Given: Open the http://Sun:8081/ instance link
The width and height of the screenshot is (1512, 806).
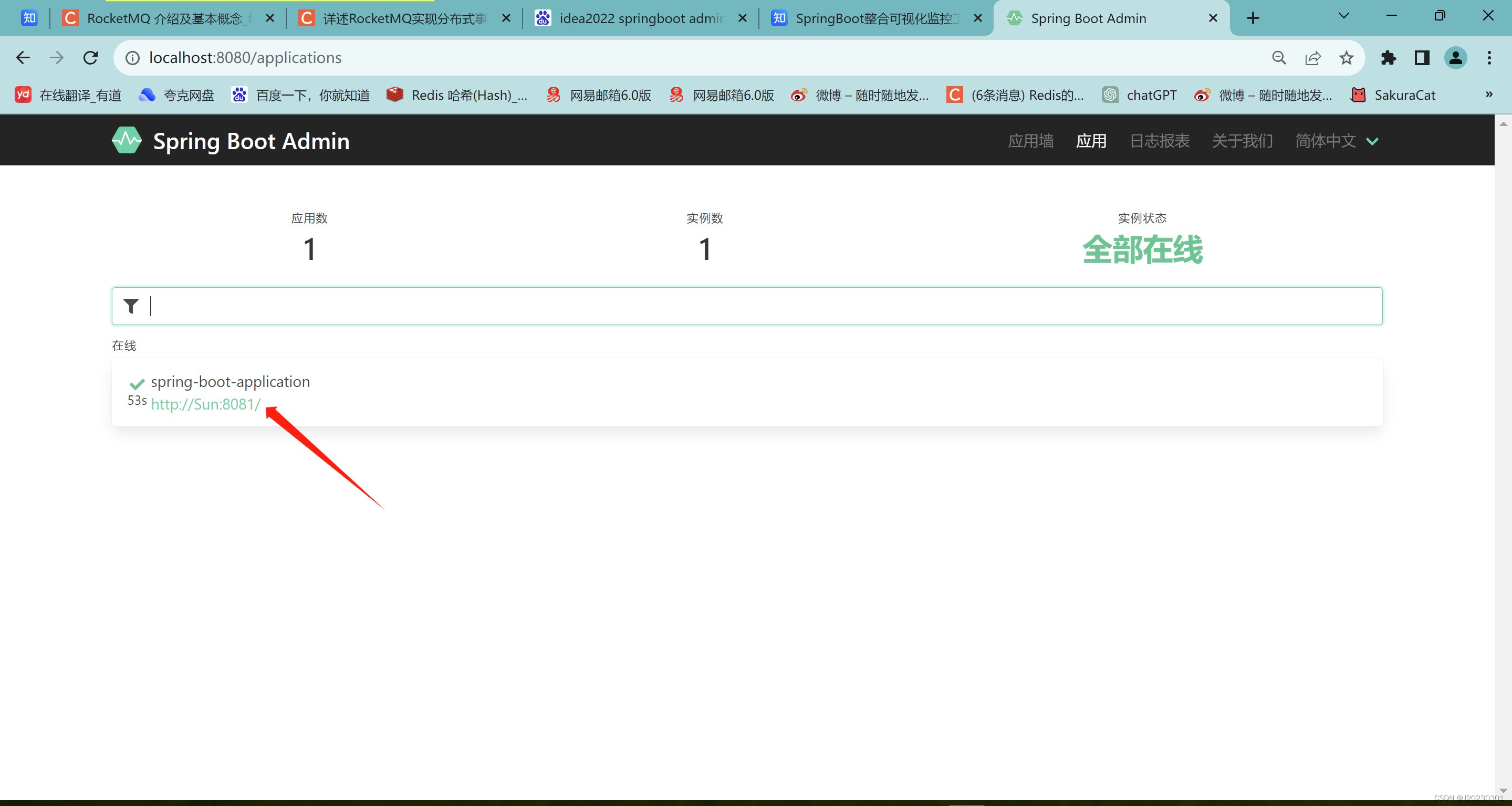Looking at the screenshot, I should pyautogui.click(x=205, y=404).
